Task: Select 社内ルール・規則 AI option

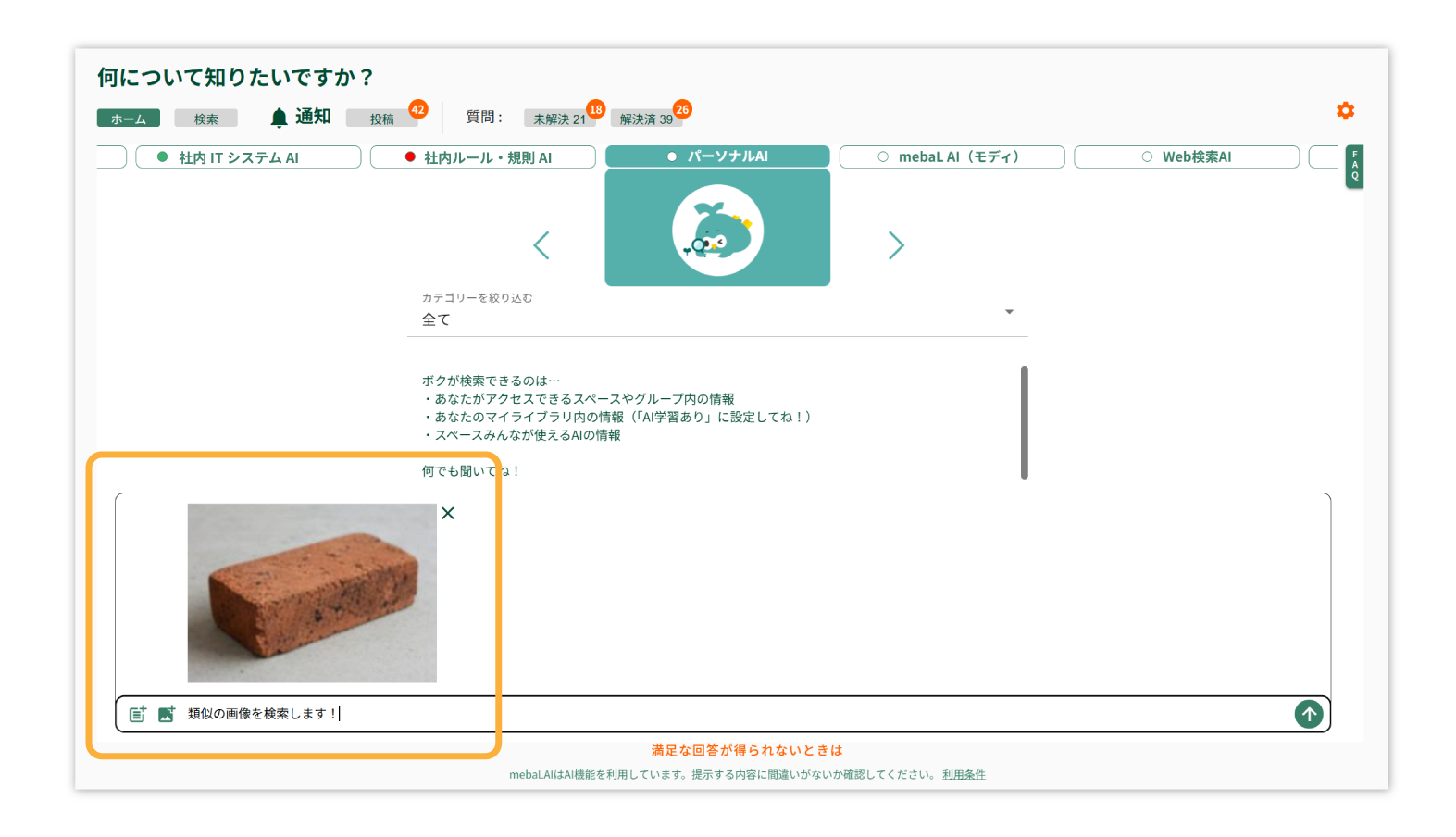Action: tap(482, 157)
